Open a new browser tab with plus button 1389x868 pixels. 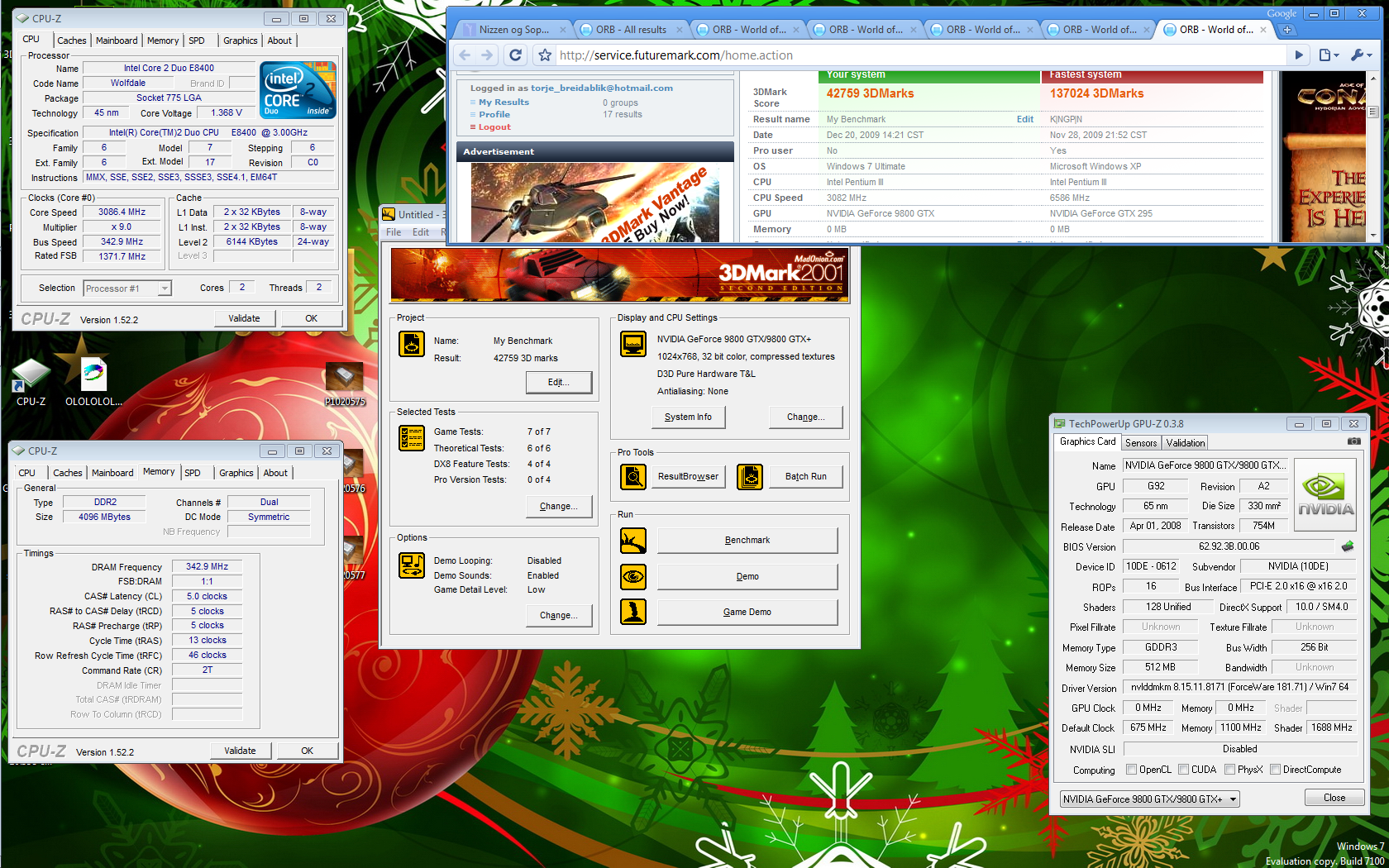1286,30
